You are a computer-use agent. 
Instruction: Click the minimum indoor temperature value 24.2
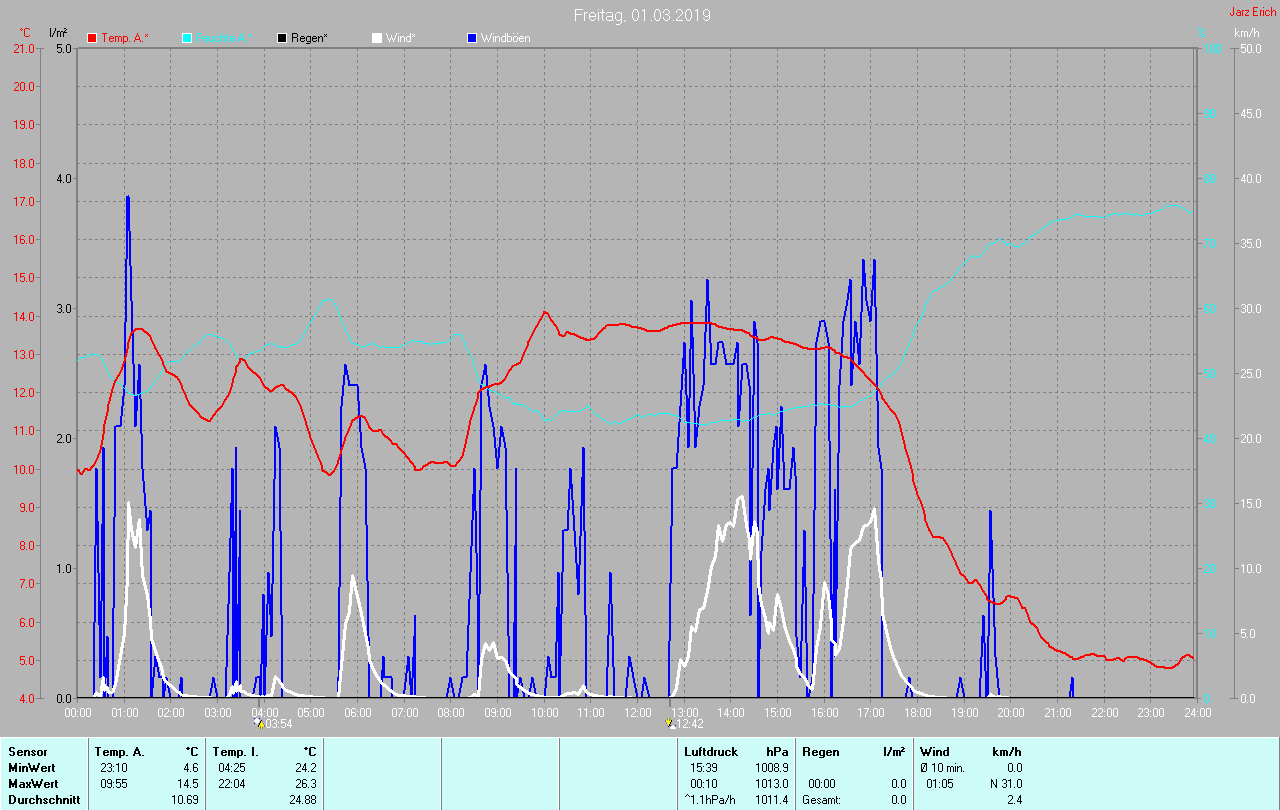[305, 768]
